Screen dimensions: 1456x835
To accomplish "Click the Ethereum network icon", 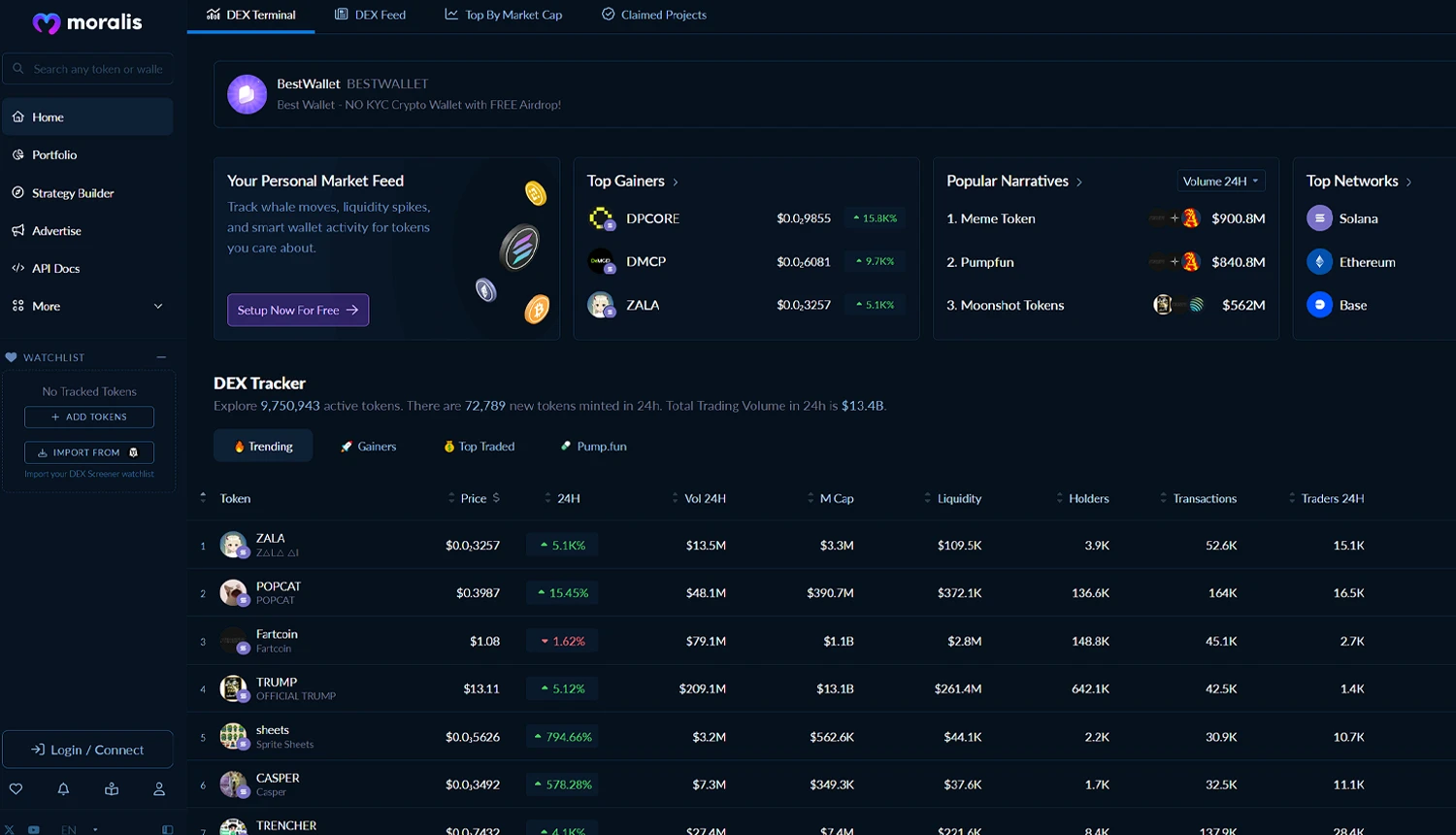I will (1319, 261).
